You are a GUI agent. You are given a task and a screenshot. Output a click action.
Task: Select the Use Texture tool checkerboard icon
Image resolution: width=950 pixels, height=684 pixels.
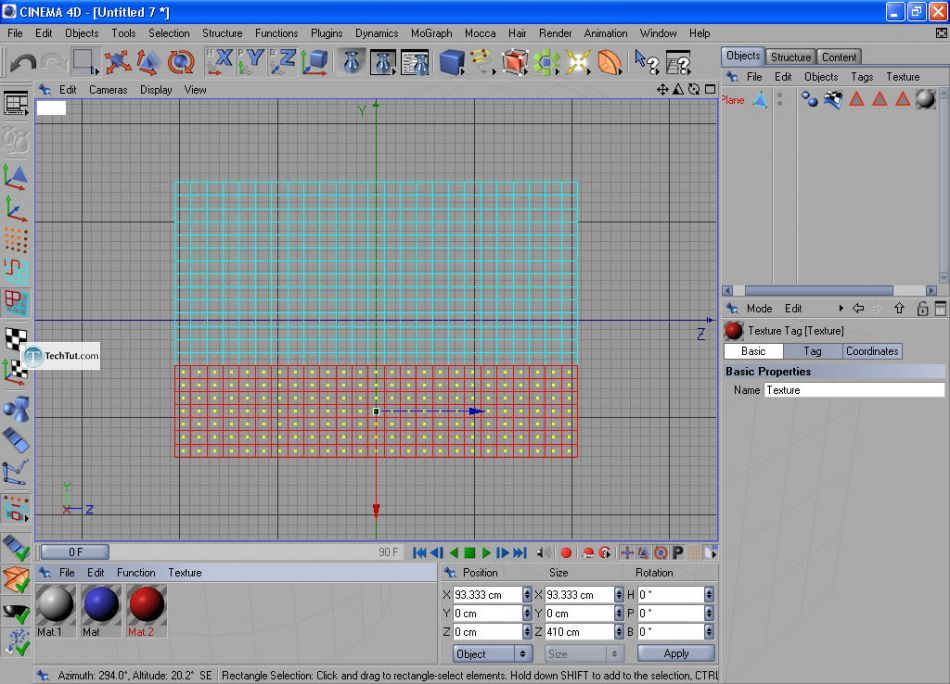tap(16, 338)
